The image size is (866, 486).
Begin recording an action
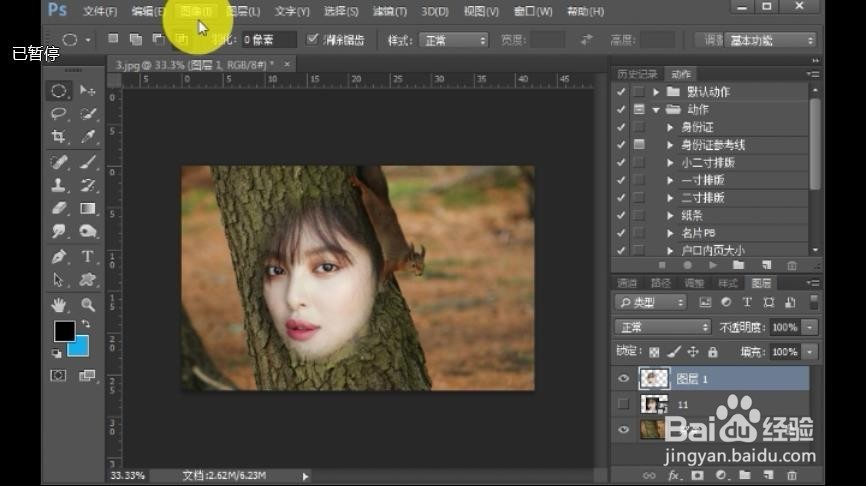(687, 266)
